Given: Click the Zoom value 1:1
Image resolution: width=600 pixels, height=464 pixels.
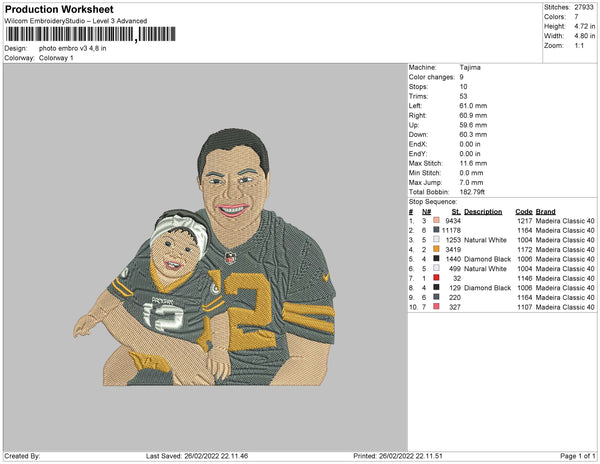Looking at the screenshot, I should tap(579, 46).
